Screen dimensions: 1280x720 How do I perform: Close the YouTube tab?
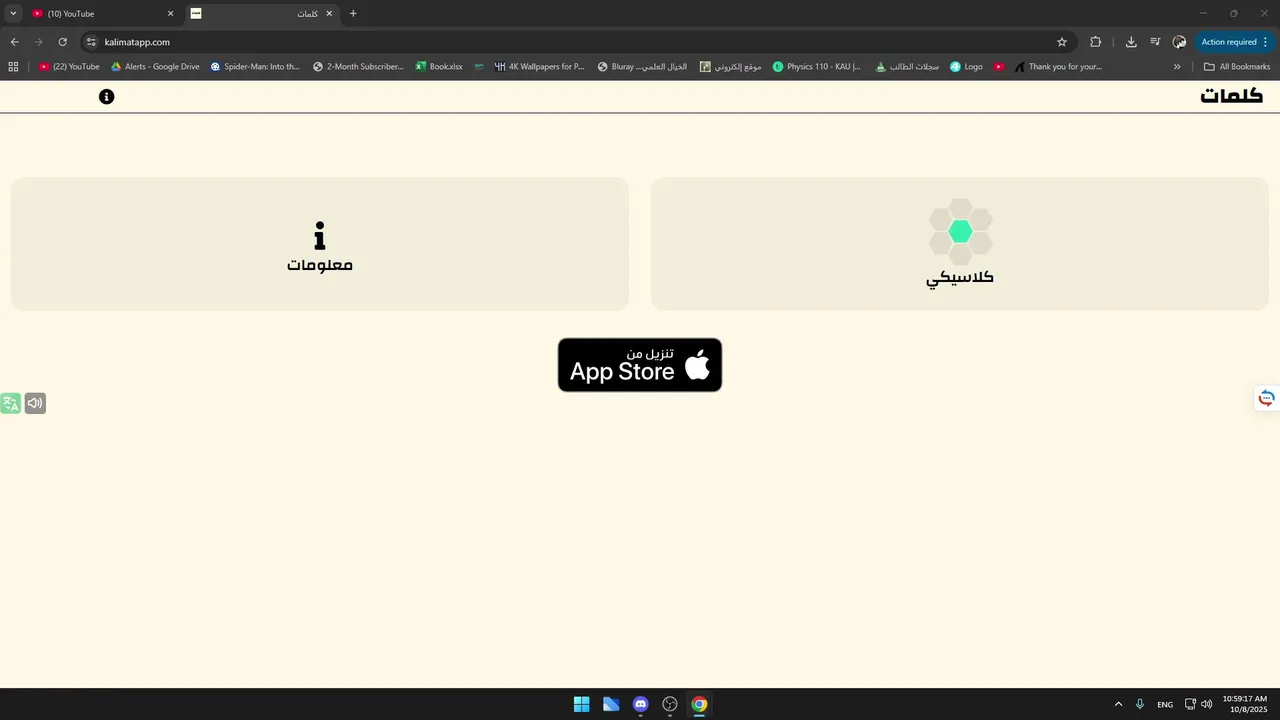tap(170, 14)
